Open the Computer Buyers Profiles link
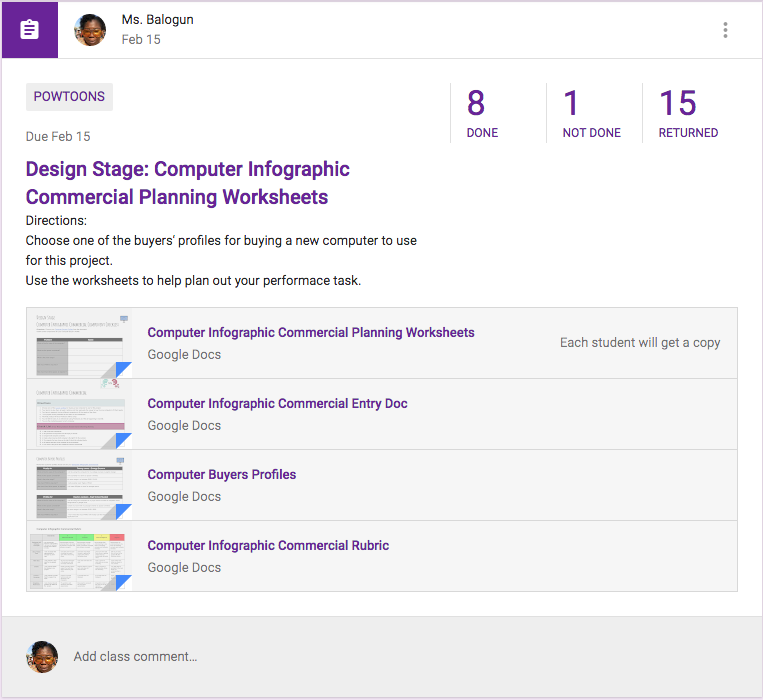This screenshot has width=763, height=700. click(222, 475)
